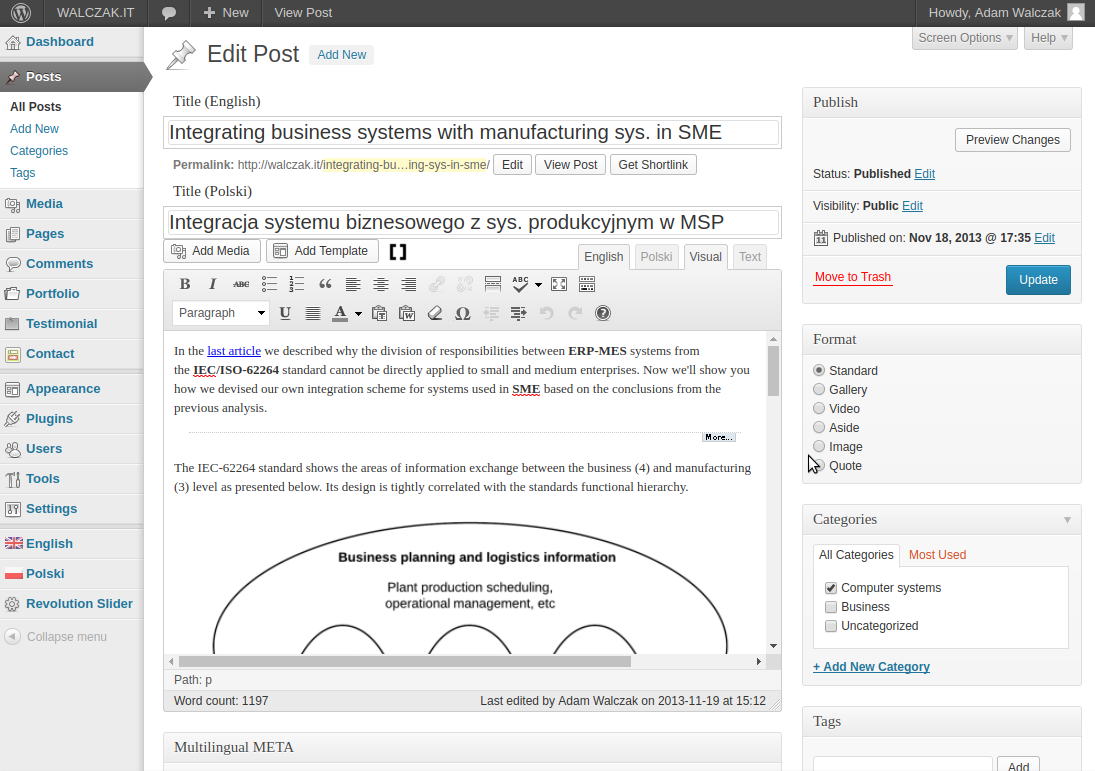Open the Most Used categories tab
This screenshot has width=1095, height=771.
937,555
